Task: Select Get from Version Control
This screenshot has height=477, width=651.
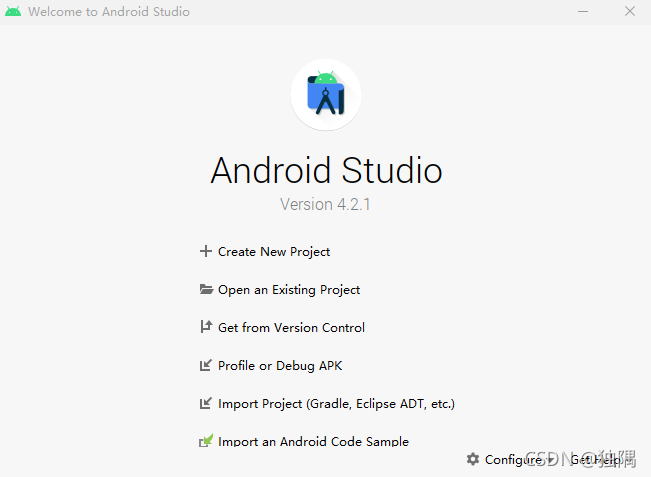Action: click(291, 328)
